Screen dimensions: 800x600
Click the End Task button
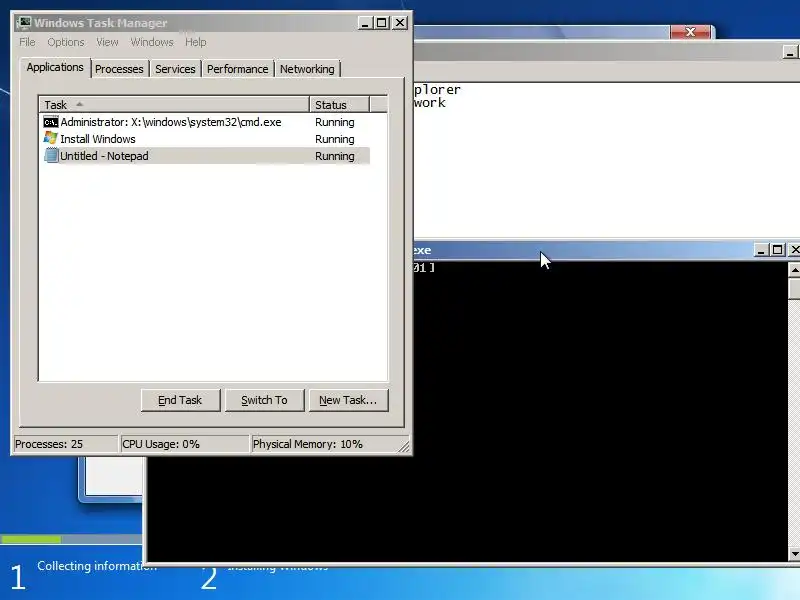(180, 400)
